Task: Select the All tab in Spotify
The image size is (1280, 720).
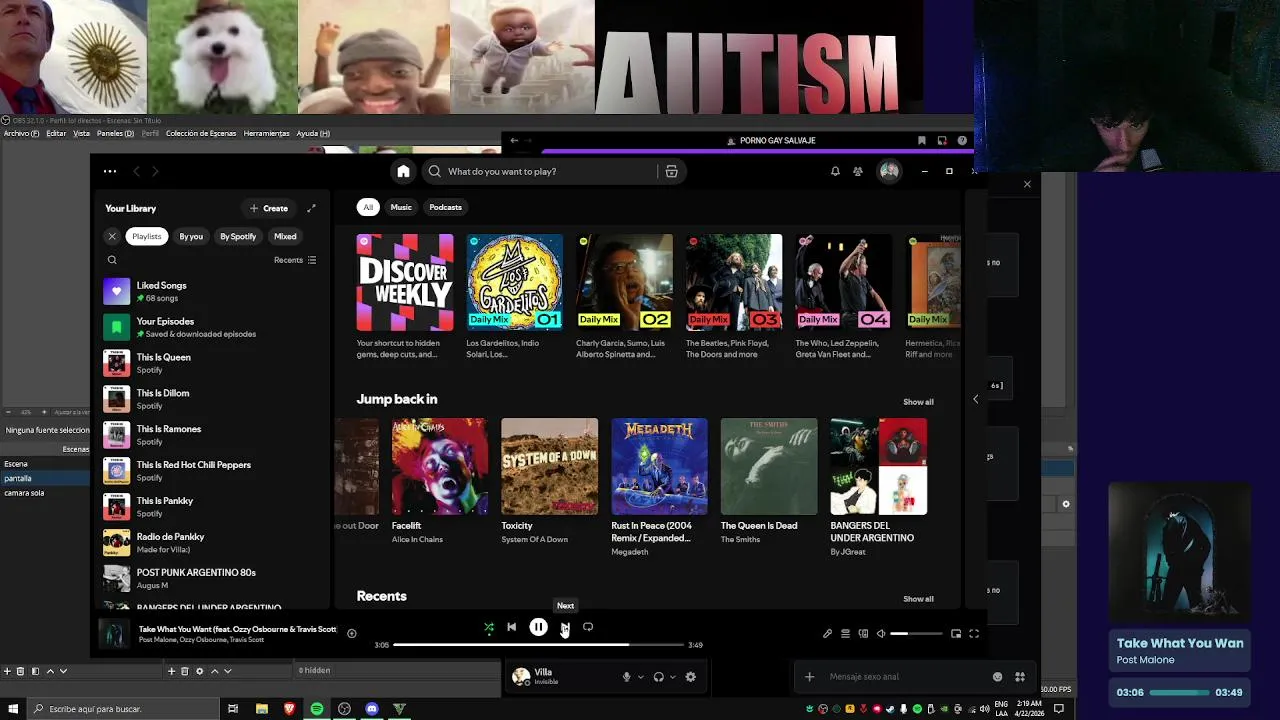Action: 368,207
